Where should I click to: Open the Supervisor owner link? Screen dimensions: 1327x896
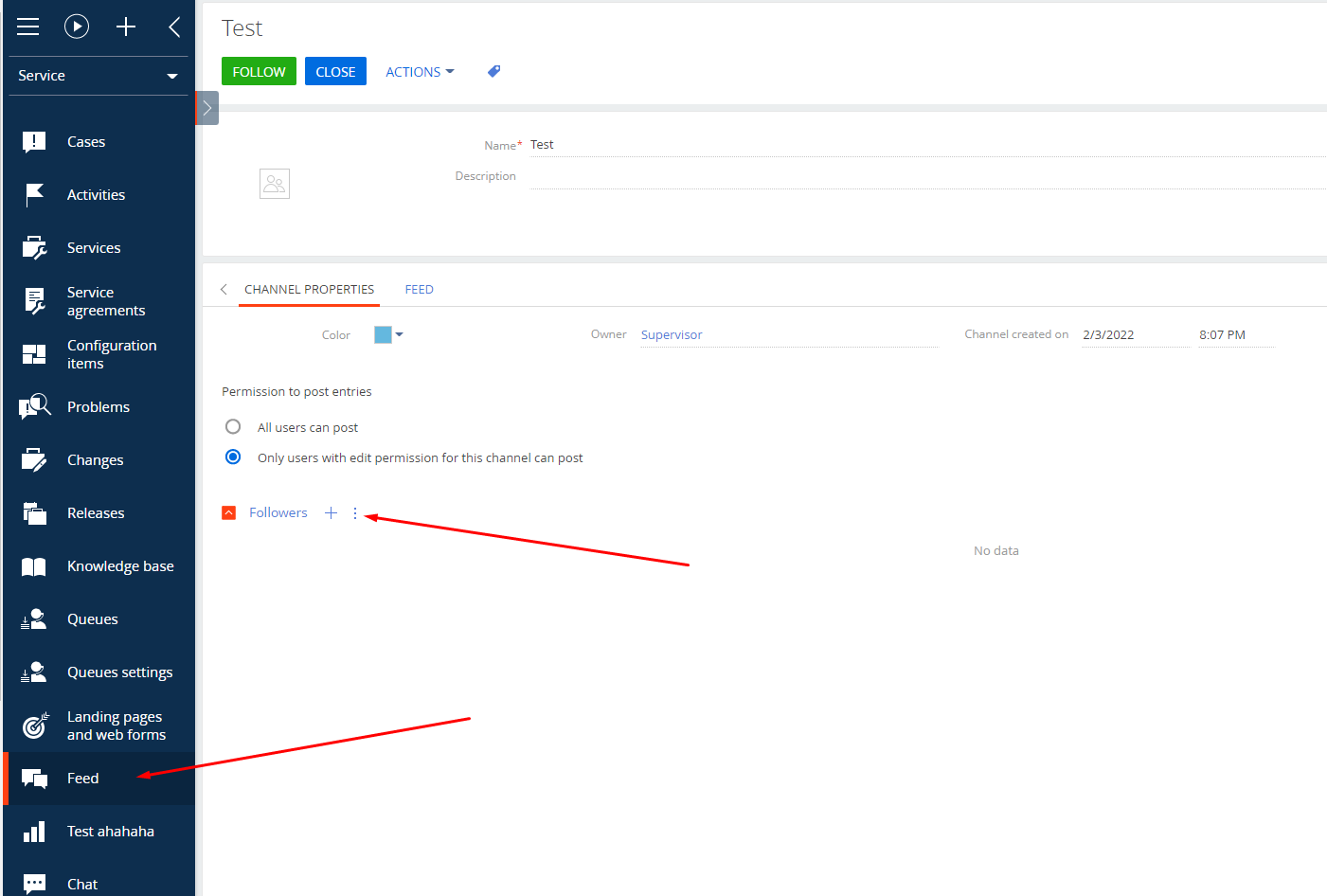click(x=672, y=335)
